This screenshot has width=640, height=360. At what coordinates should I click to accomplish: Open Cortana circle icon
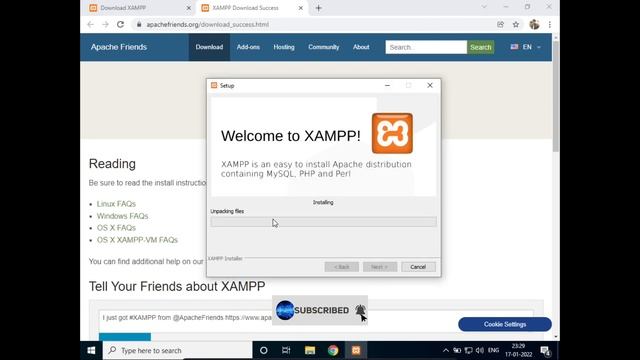pyautogui.click(x=264, y=351)
